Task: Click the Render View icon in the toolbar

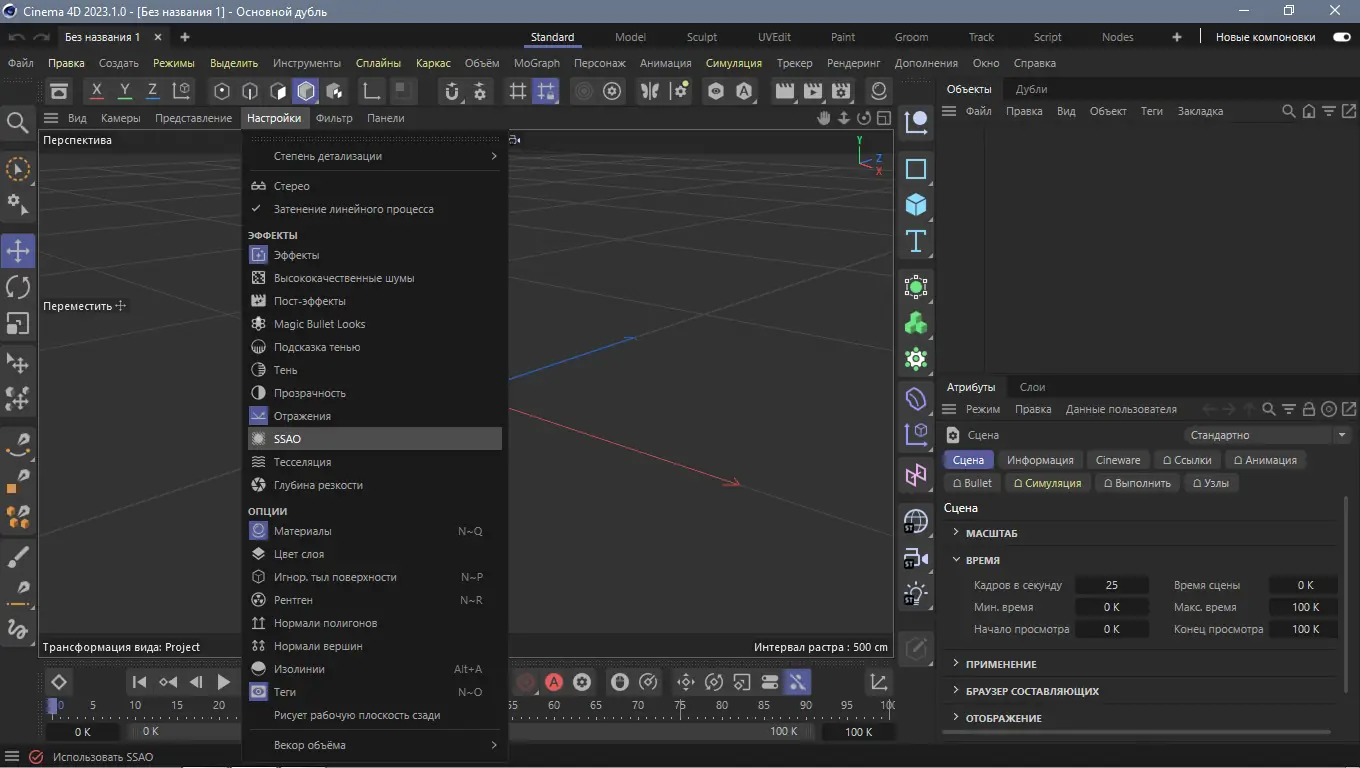Action: (x=785, y=90)
